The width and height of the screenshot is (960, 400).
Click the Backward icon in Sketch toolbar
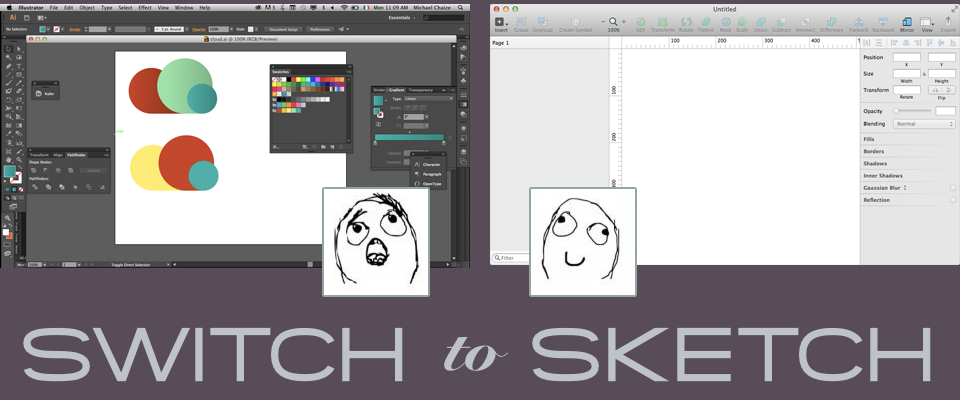click(883, 21)
